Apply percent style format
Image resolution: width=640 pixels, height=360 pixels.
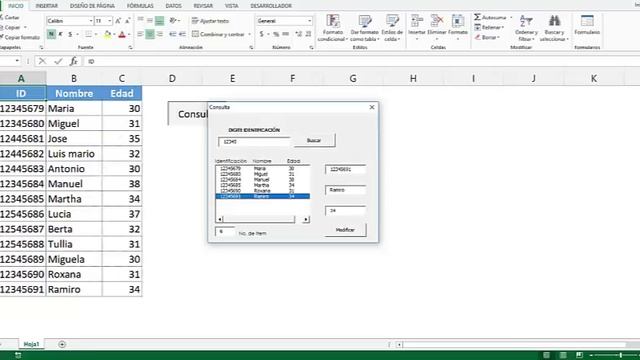pos(276,34)
